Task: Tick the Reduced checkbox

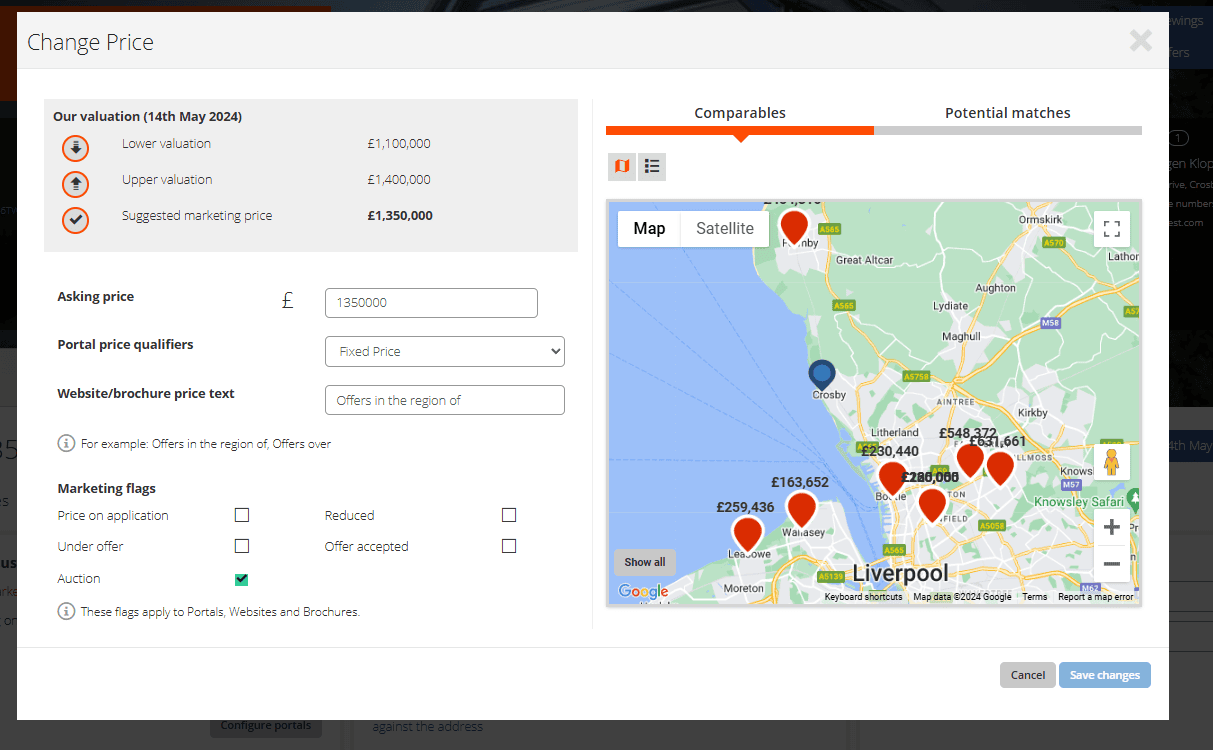Action: click(509, 515)
